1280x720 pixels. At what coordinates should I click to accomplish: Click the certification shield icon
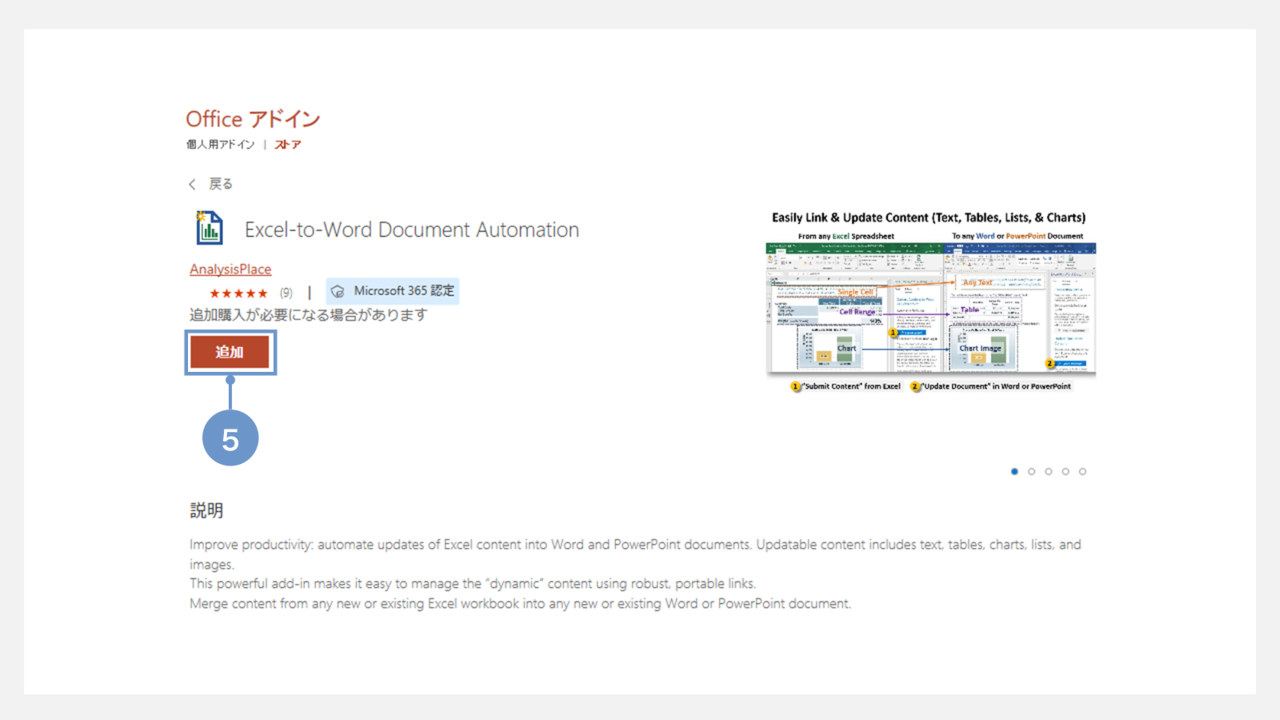point(339,292)
